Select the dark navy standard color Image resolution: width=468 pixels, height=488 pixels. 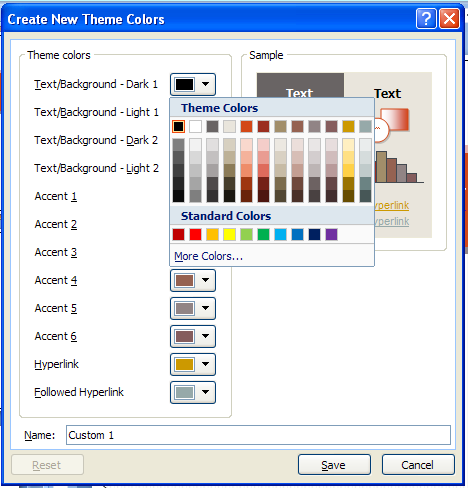(314, 235)
